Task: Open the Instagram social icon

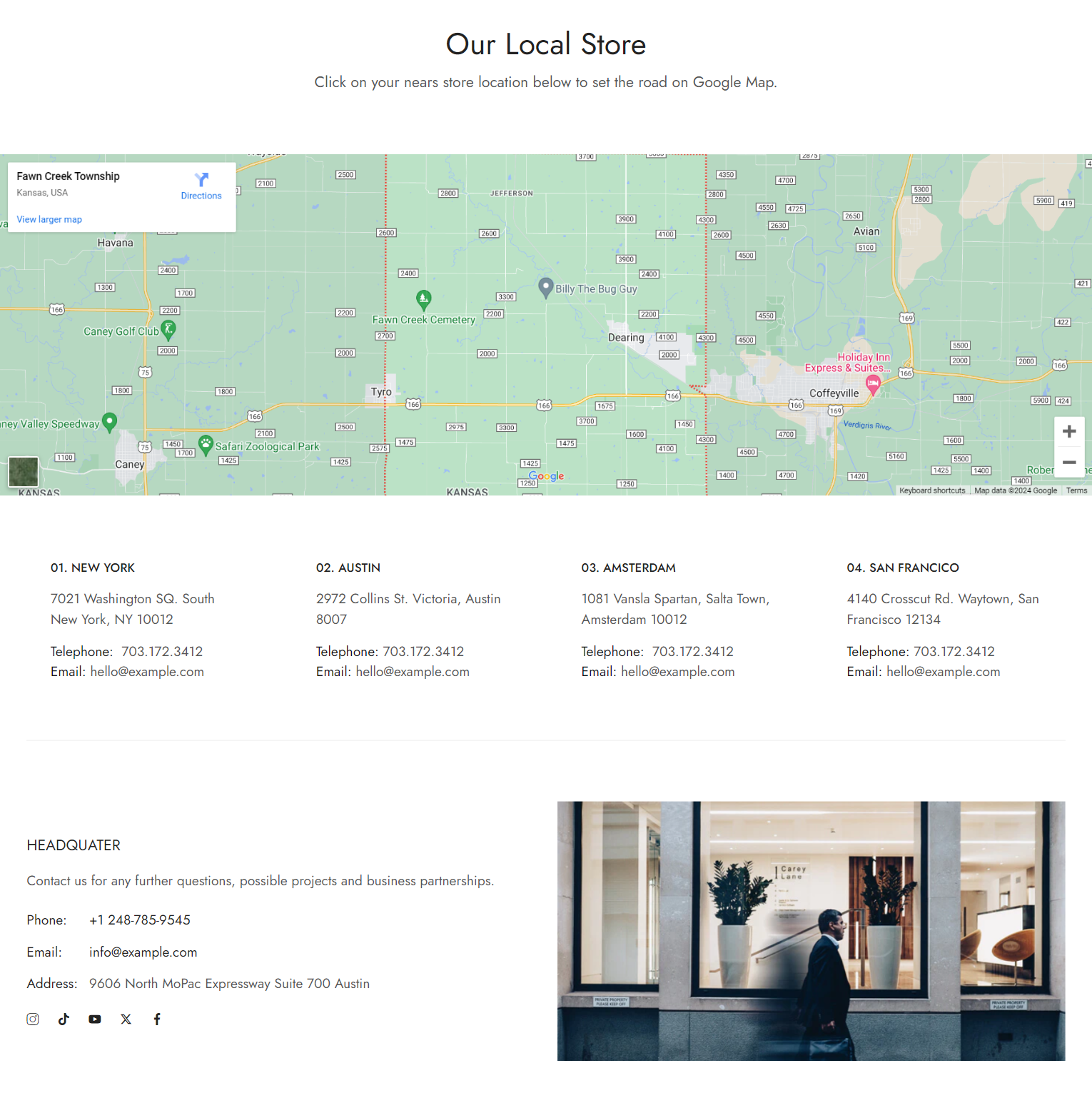Action: [33, 1019]
